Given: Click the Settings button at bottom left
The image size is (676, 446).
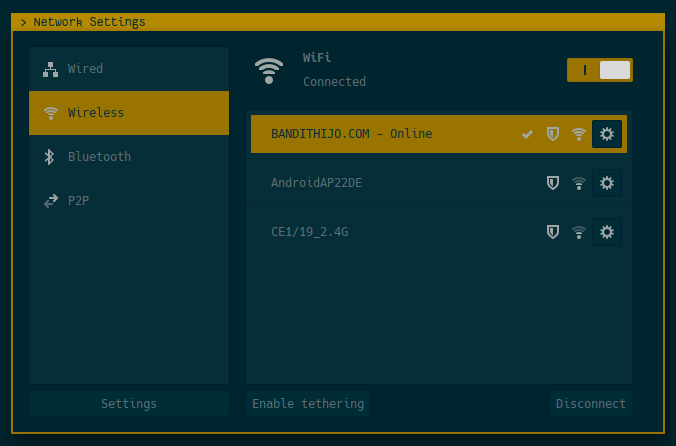Looking at the screenshot, I should tap(129, 404).
